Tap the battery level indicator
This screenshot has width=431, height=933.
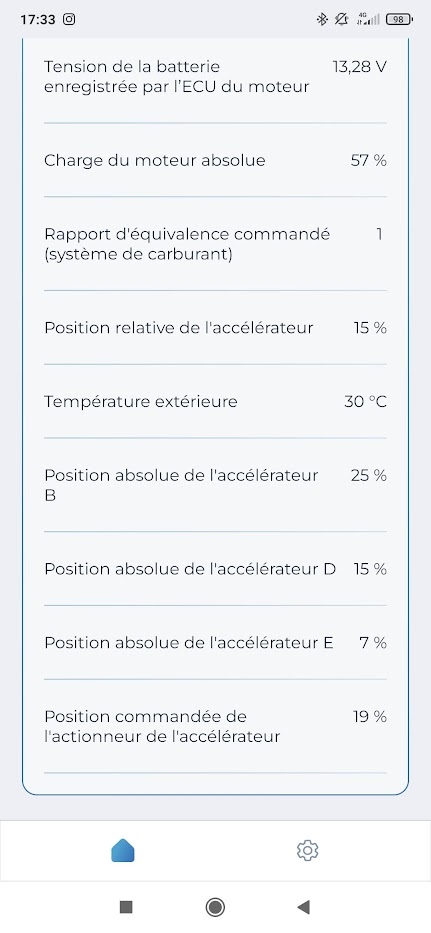(399, 19)
